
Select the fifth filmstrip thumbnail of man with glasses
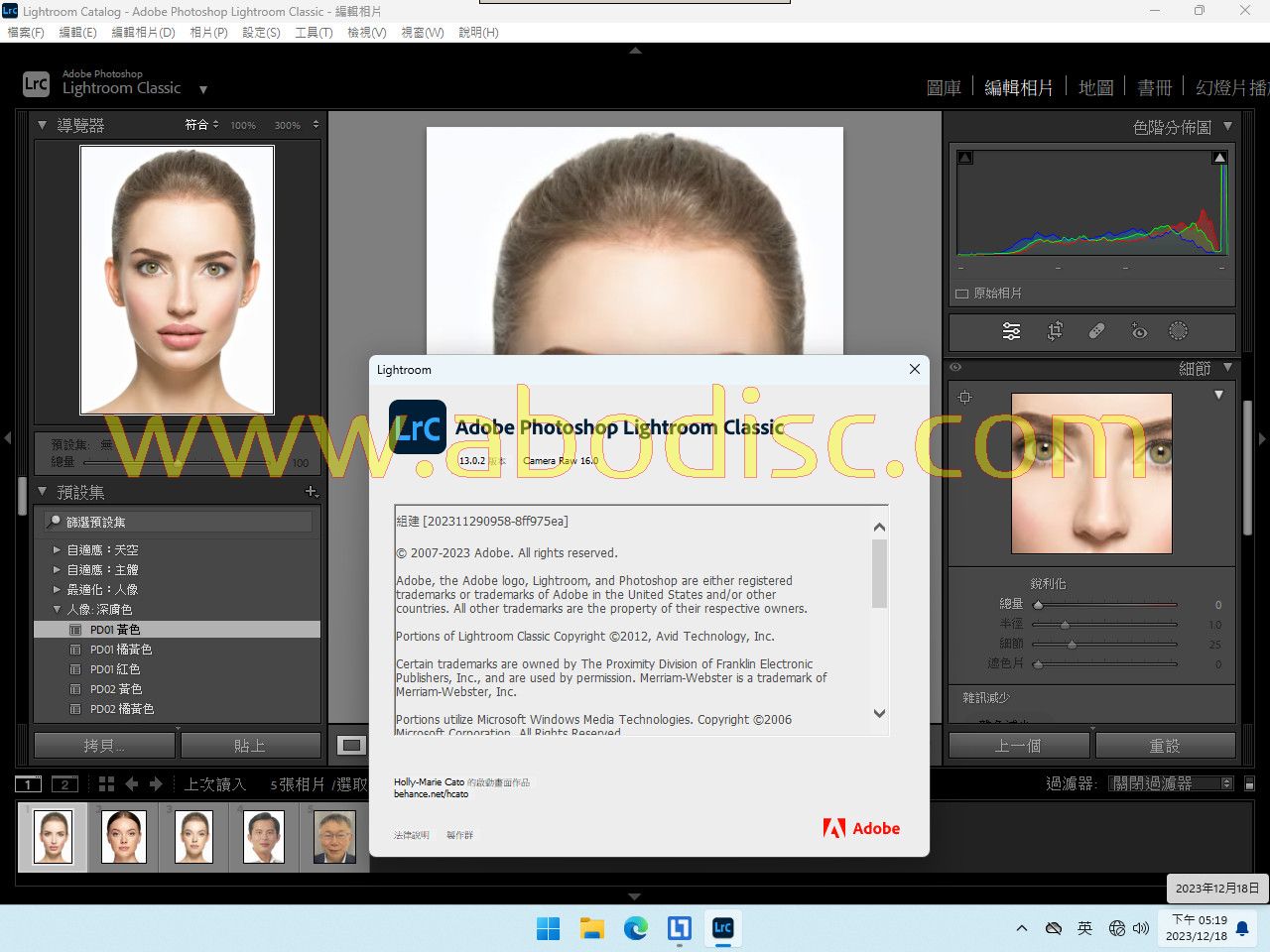(x=334, y=837)
